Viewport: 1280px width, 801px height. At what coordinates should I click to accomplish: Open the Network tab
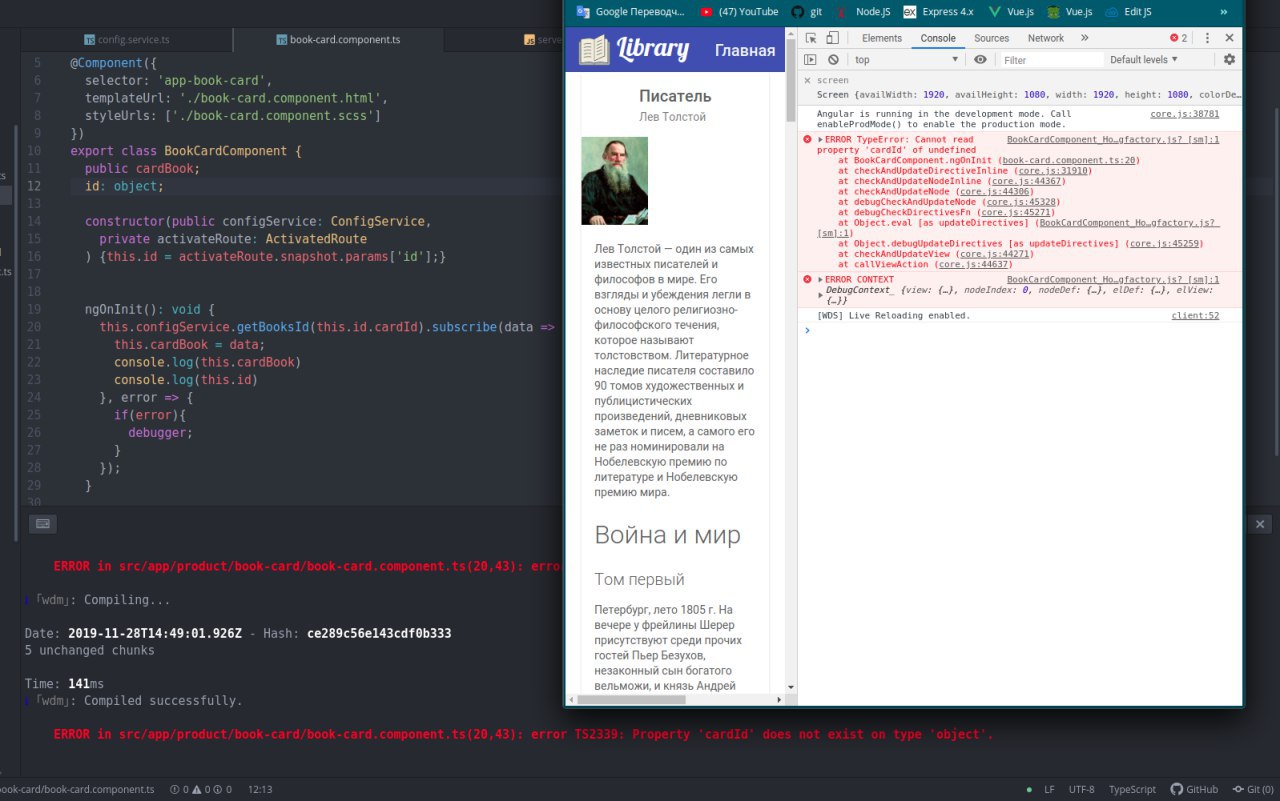point(1046,38)
